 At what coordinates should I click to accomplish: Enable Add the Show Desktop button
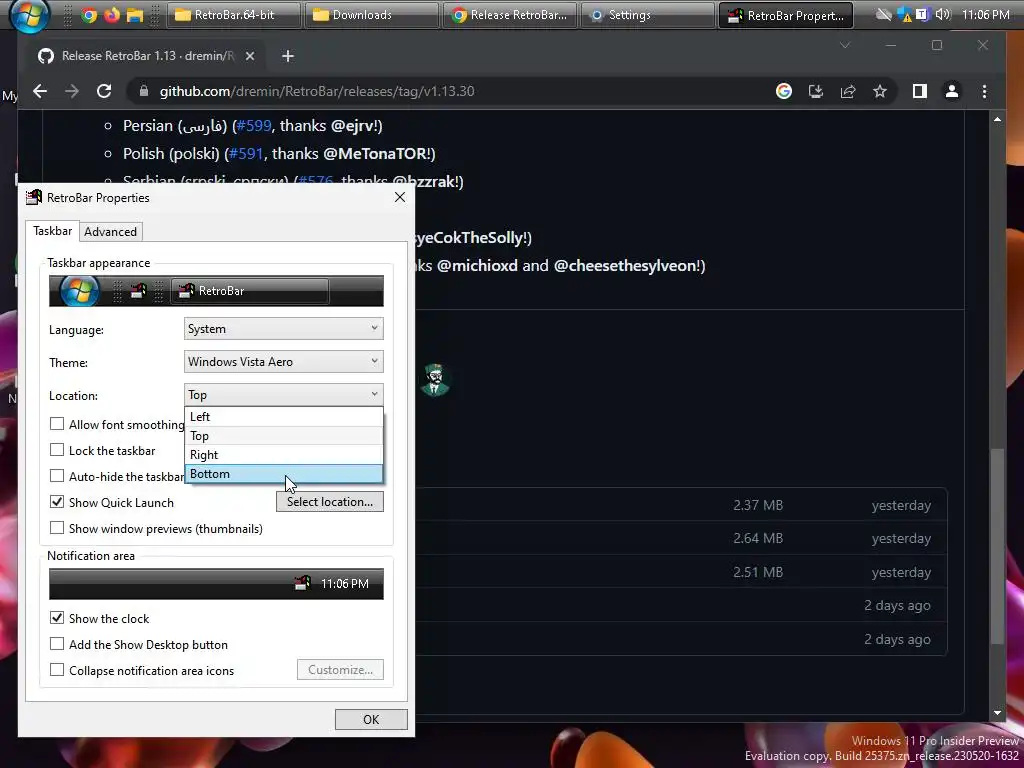pyautogui.click(x=57, y=644)
